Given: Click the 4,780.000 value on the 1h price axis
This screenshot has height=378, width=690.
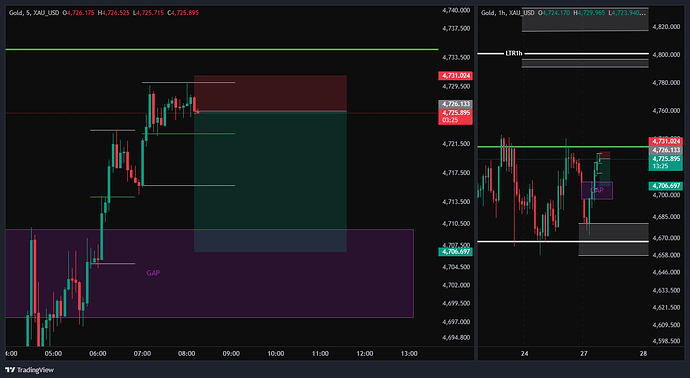Looking at the screenshot, I should (666, 83).
